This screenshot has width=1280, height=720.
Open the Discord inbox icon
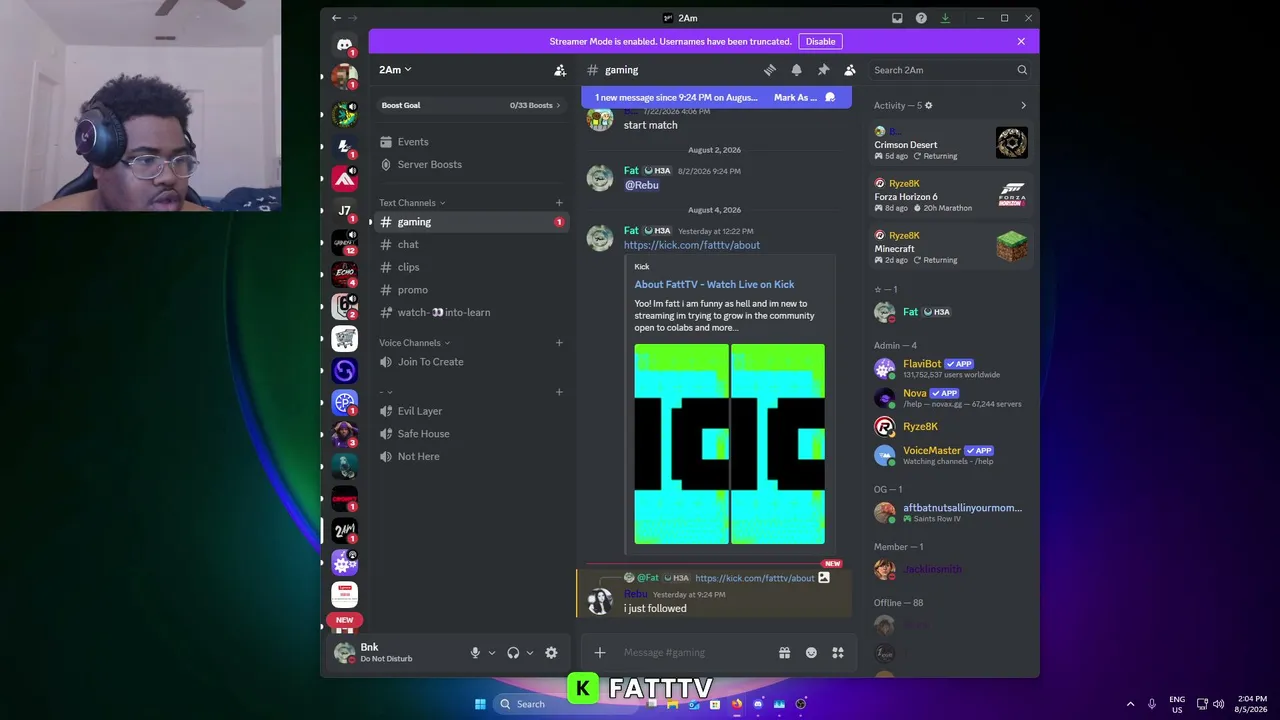coord(897,18)
